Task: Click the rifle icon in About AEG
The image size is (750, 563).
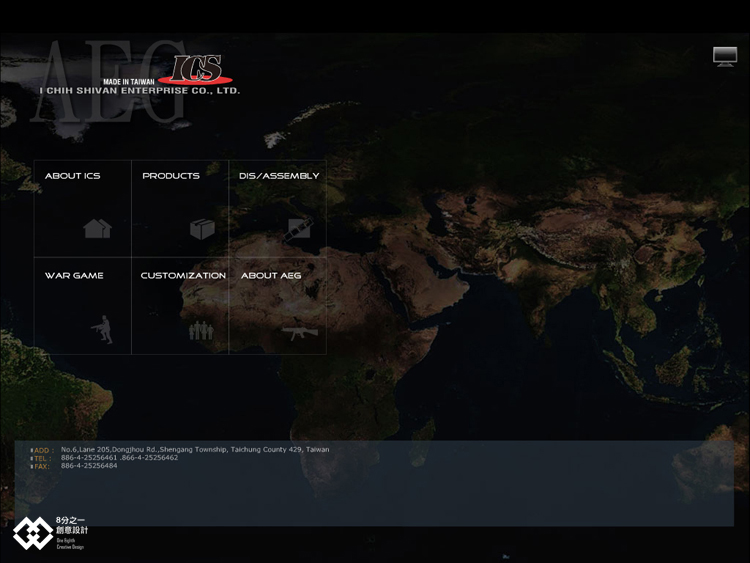Action: [x=300, y=332]
